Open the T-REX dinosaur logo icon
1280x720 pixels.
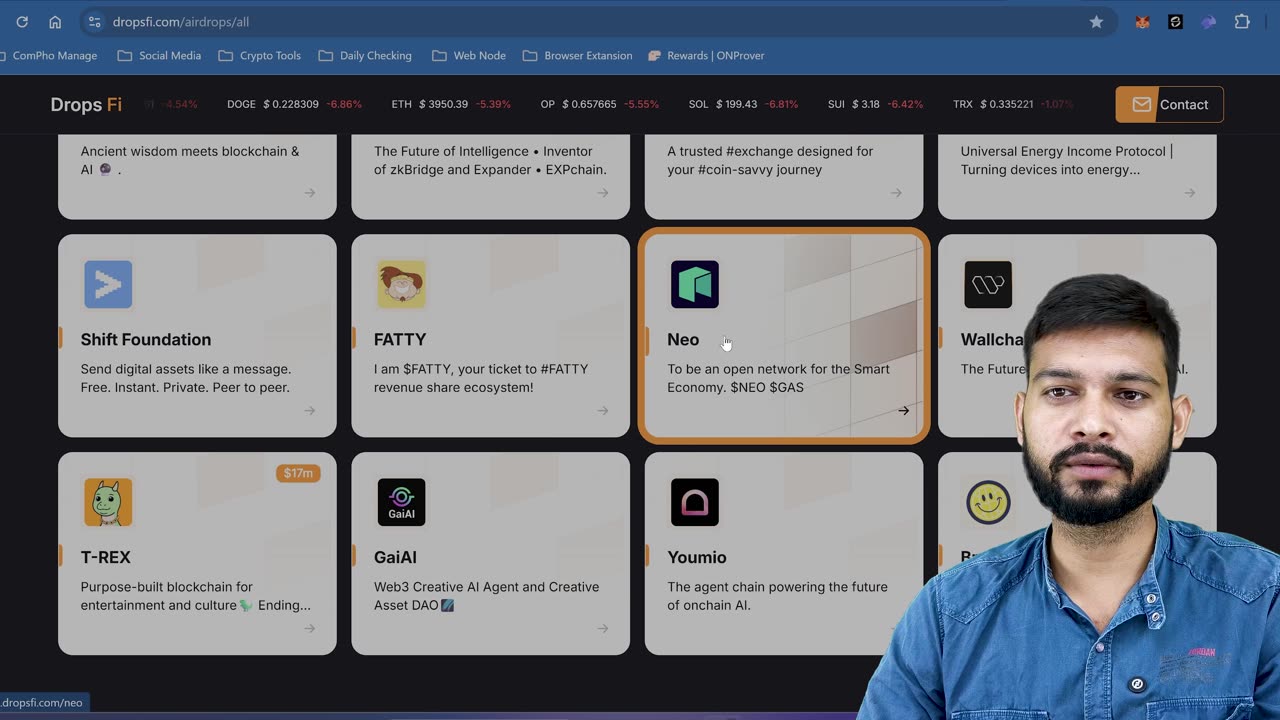[x=108, y=502]
